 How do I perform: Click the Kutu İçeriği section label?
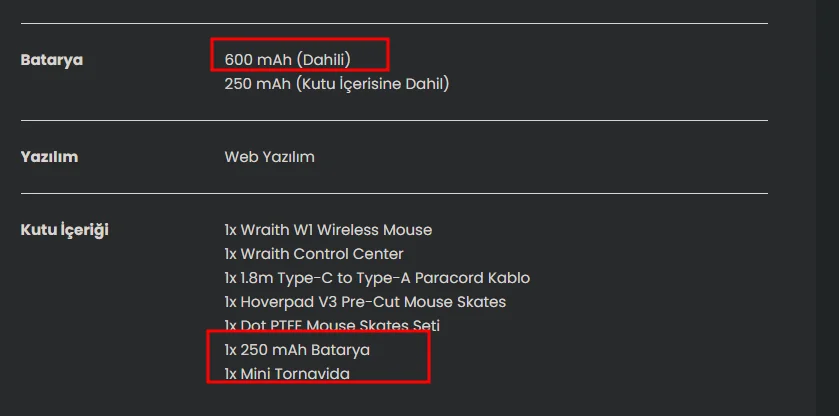pyautogui.click(x=65, y=230)
